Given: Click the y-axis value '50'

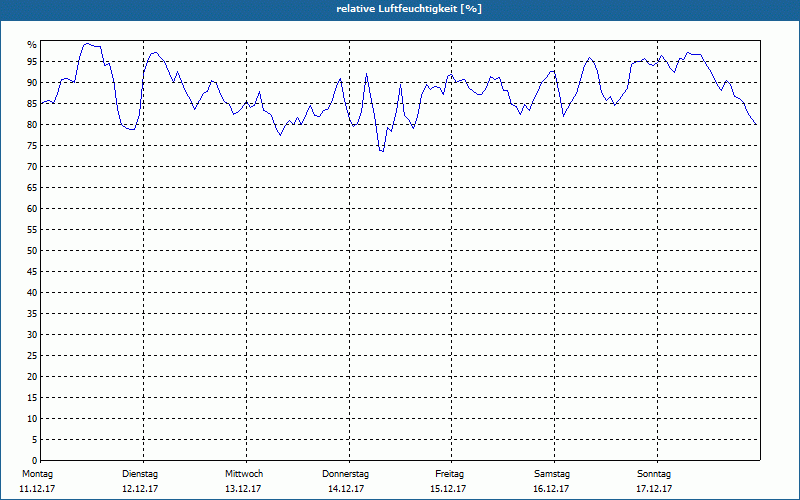Looking at the screenshot, I should pyautogui.click(x=32, y=251).
